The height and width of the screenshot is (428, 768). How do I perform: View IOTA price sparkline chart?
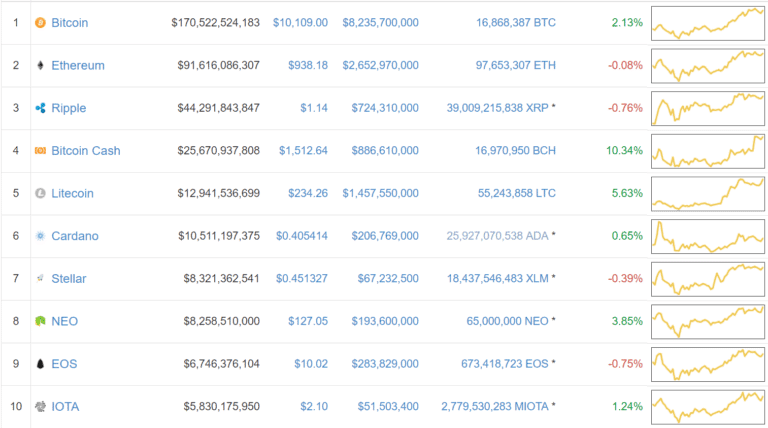(x=708, y=407)
